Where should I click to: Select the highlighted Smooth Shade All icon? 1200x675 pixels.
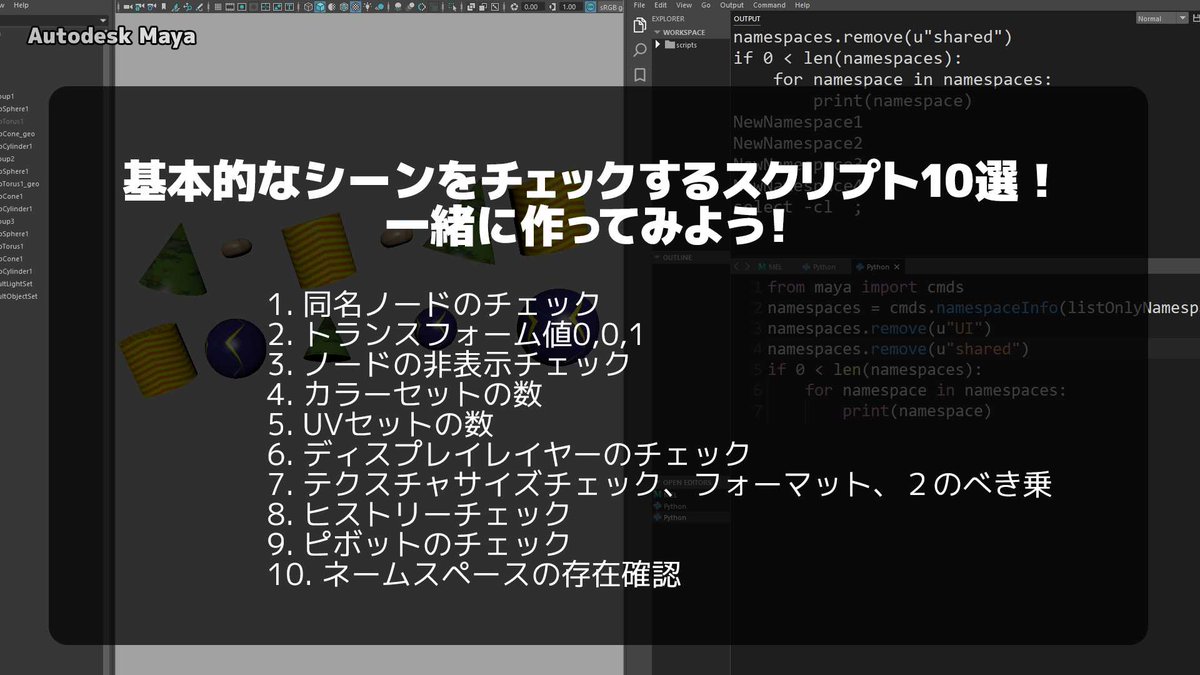click(320, 7)
